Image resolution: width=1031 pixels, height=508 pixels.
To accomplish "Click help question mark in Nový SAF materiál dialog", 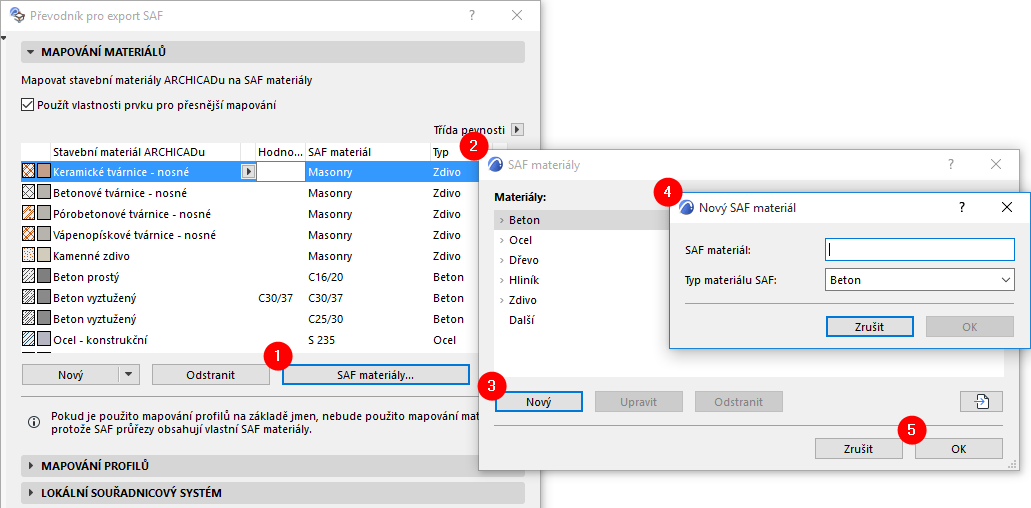I will [961, 208].
